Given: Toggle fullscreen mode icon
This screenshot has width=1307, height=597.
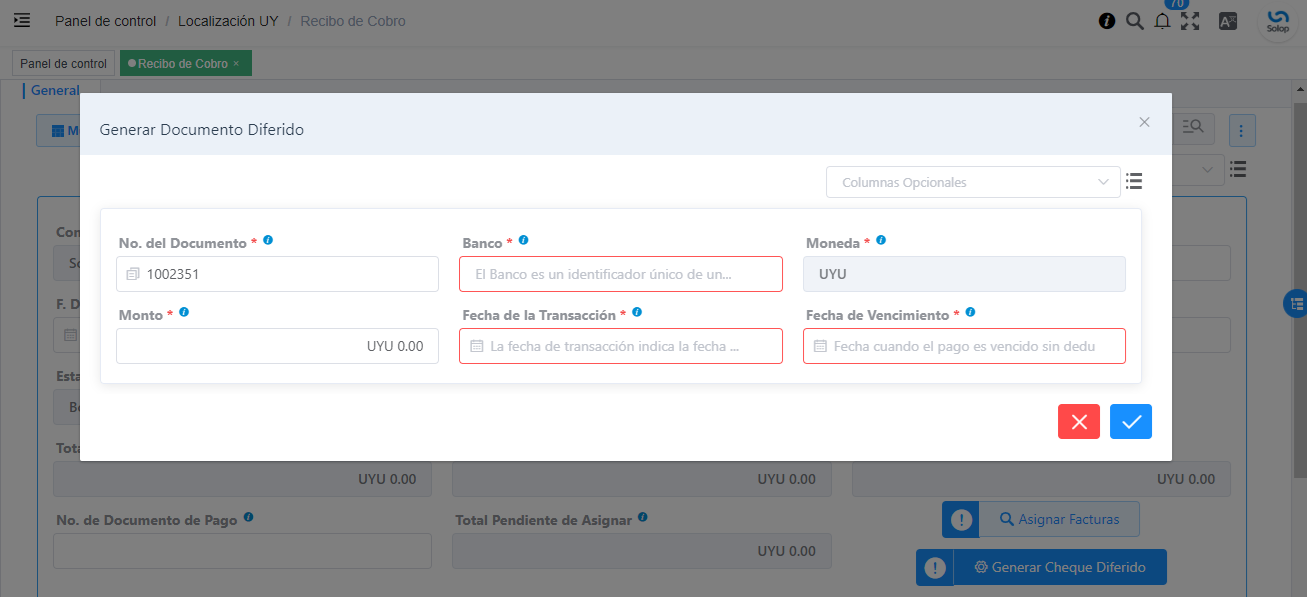Looking at the screenshot, I should [x=1190, y=21].
